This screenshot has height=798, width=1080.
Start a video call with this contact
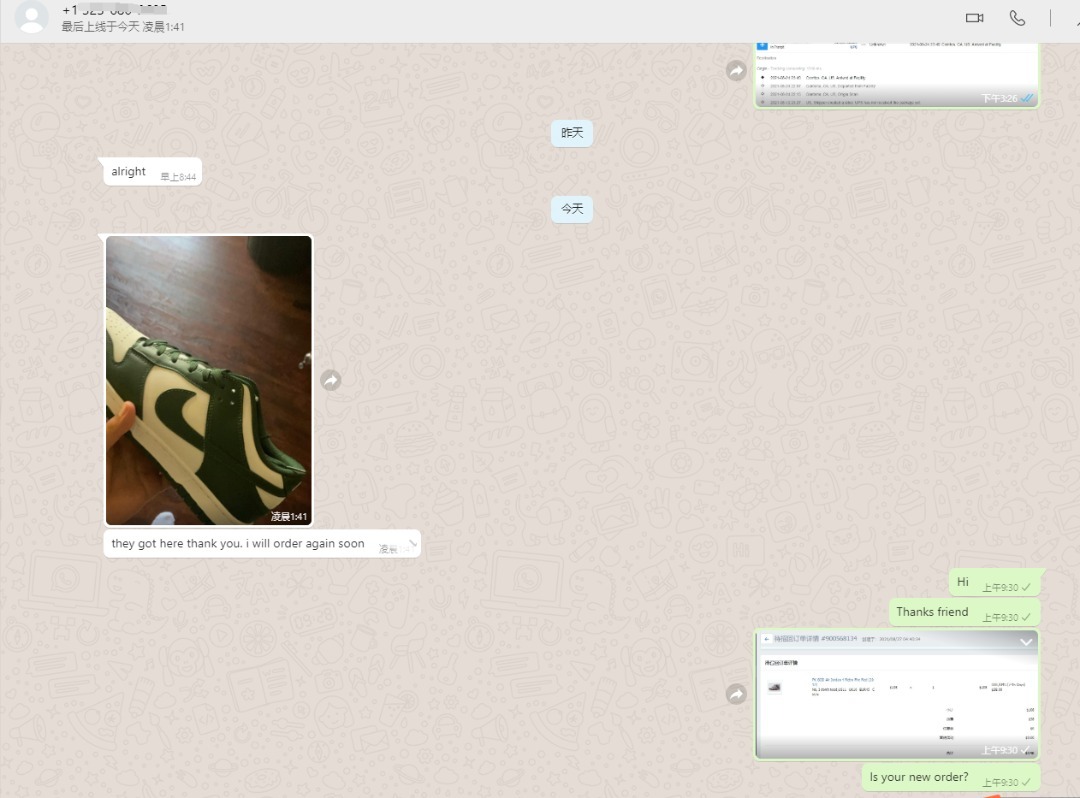point(974,18)
